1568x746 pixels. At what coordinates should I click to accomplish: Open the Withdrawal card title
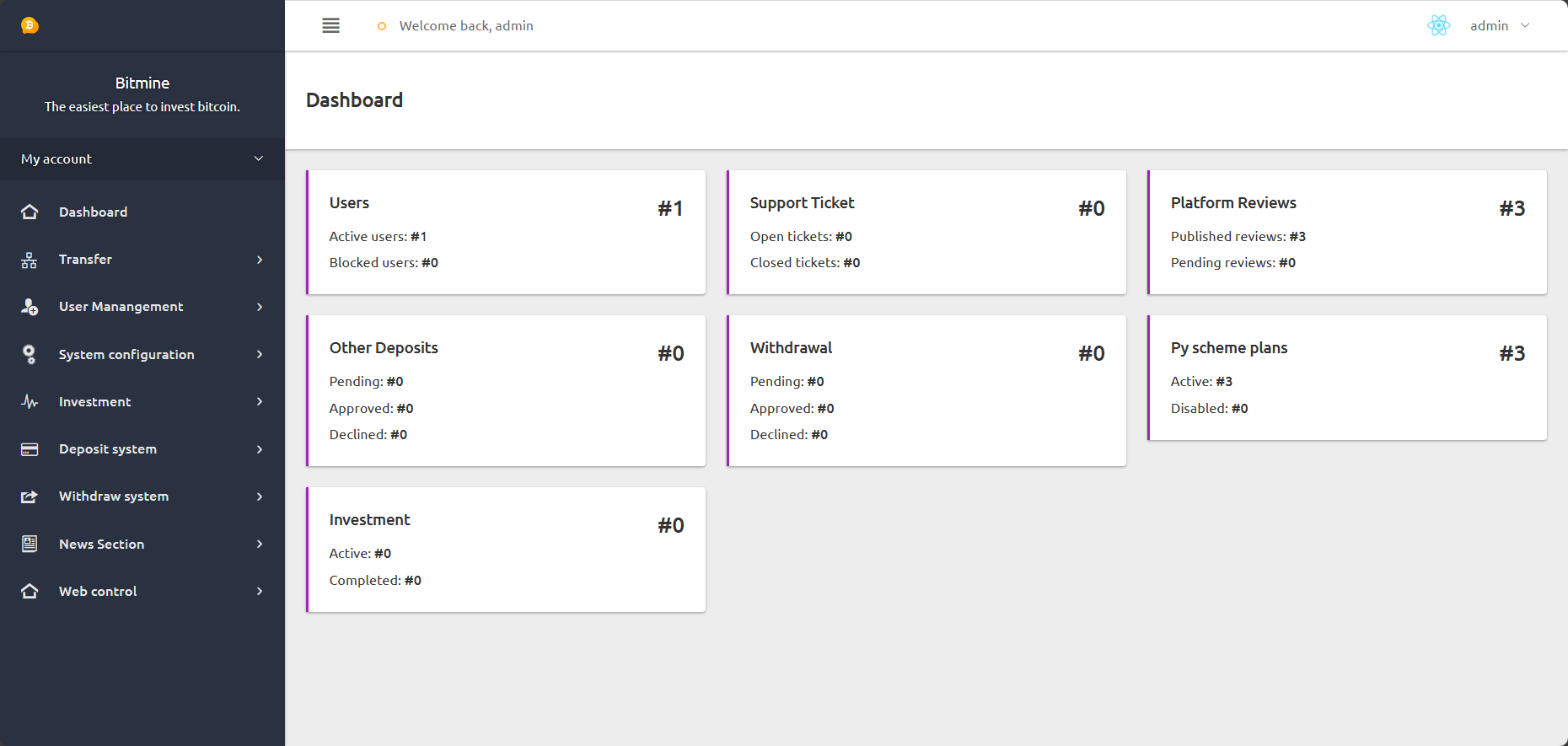point(791,348)
